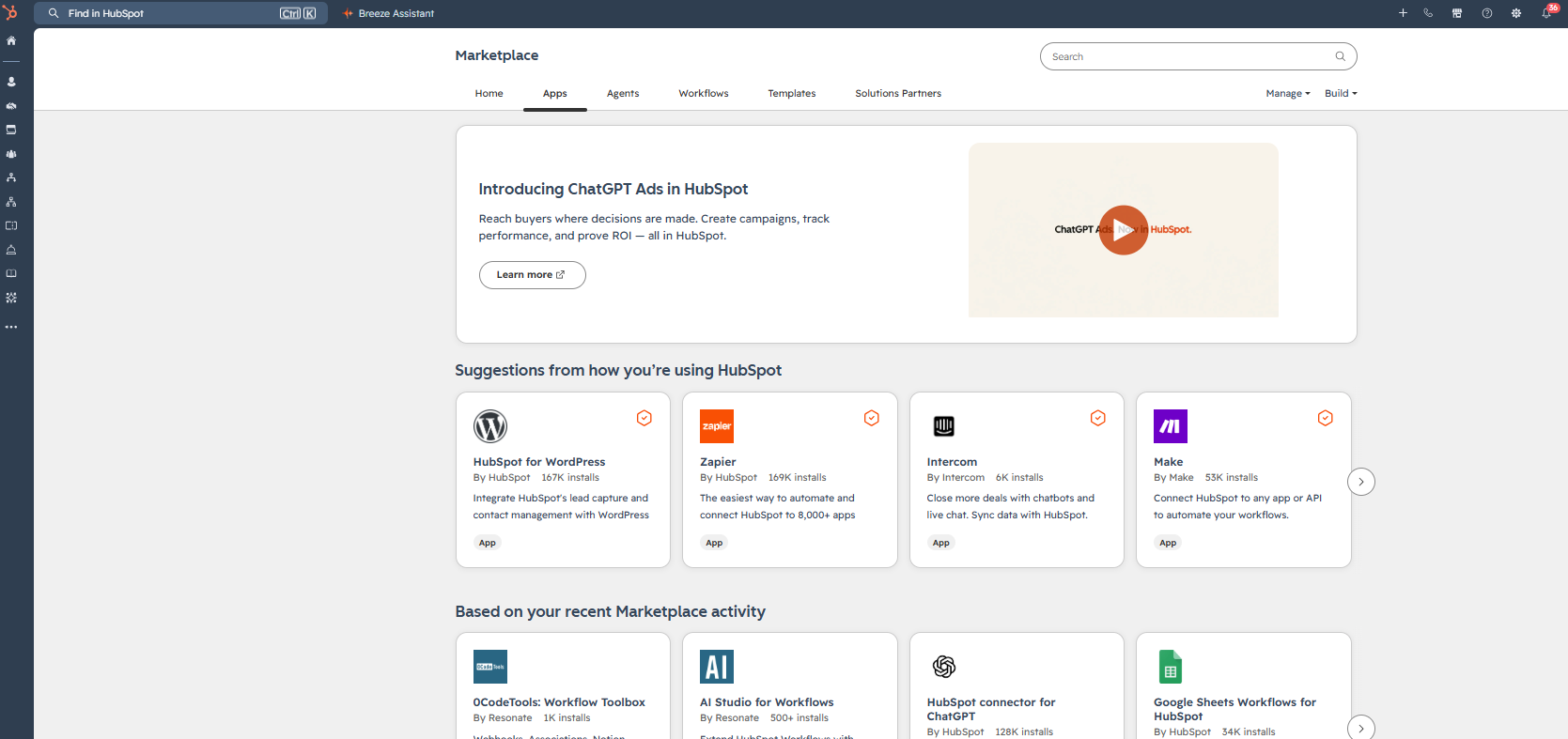The width and height of the screenshot is (1568, 739).
Task: Click the plus create icon in top bar
Action: point(1403,13)
